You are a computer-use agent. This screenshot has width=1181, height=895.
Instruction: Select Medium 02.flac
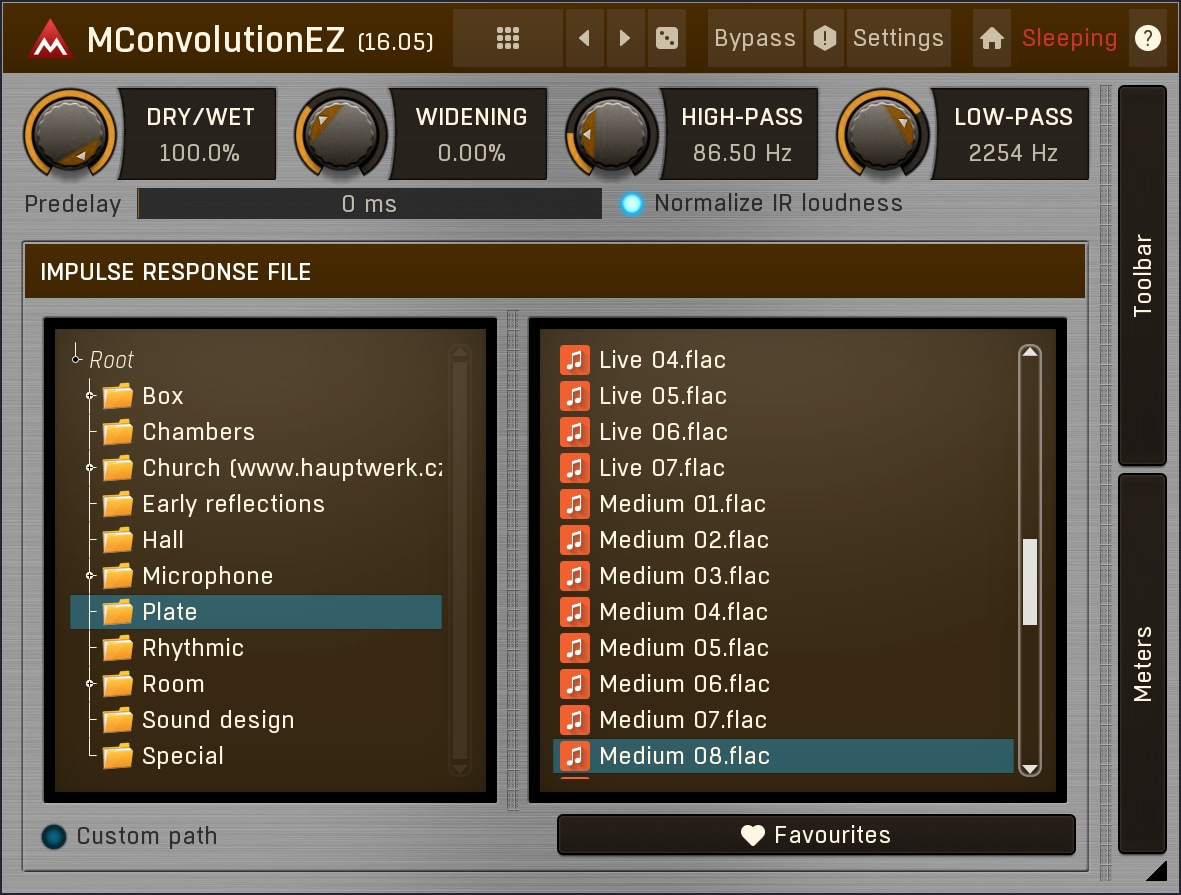pos(783,540)
